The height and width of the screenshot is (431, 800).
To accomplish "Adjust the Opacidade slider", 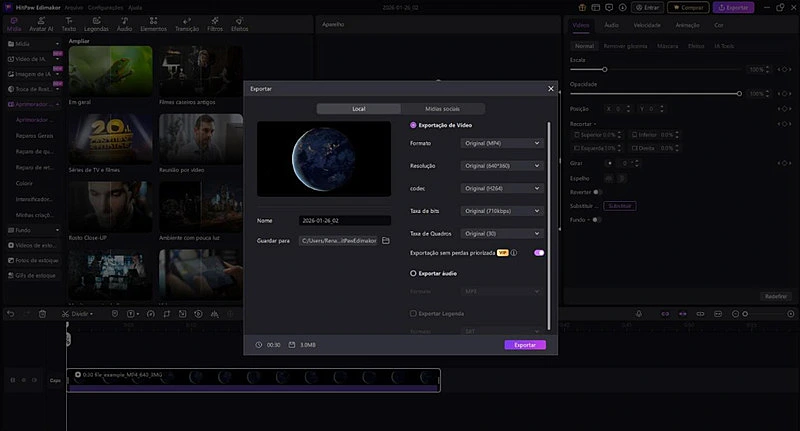I will (740, 93).
